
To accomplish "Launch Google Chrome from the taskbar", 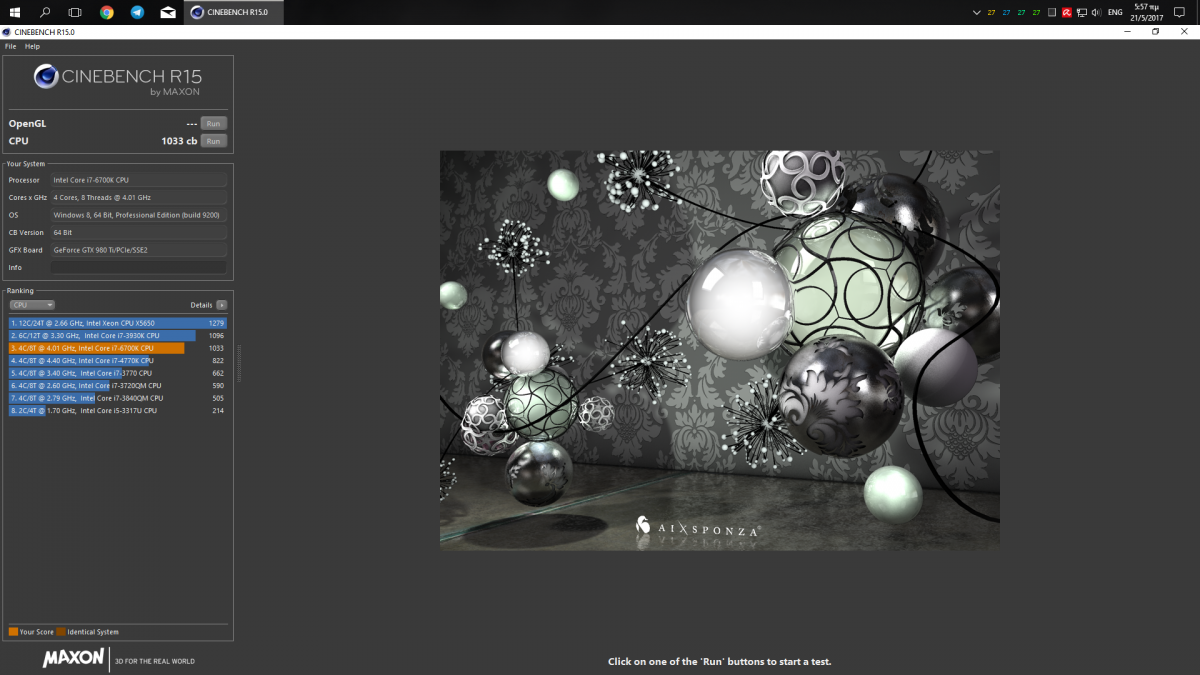I will tap(107, 13).
